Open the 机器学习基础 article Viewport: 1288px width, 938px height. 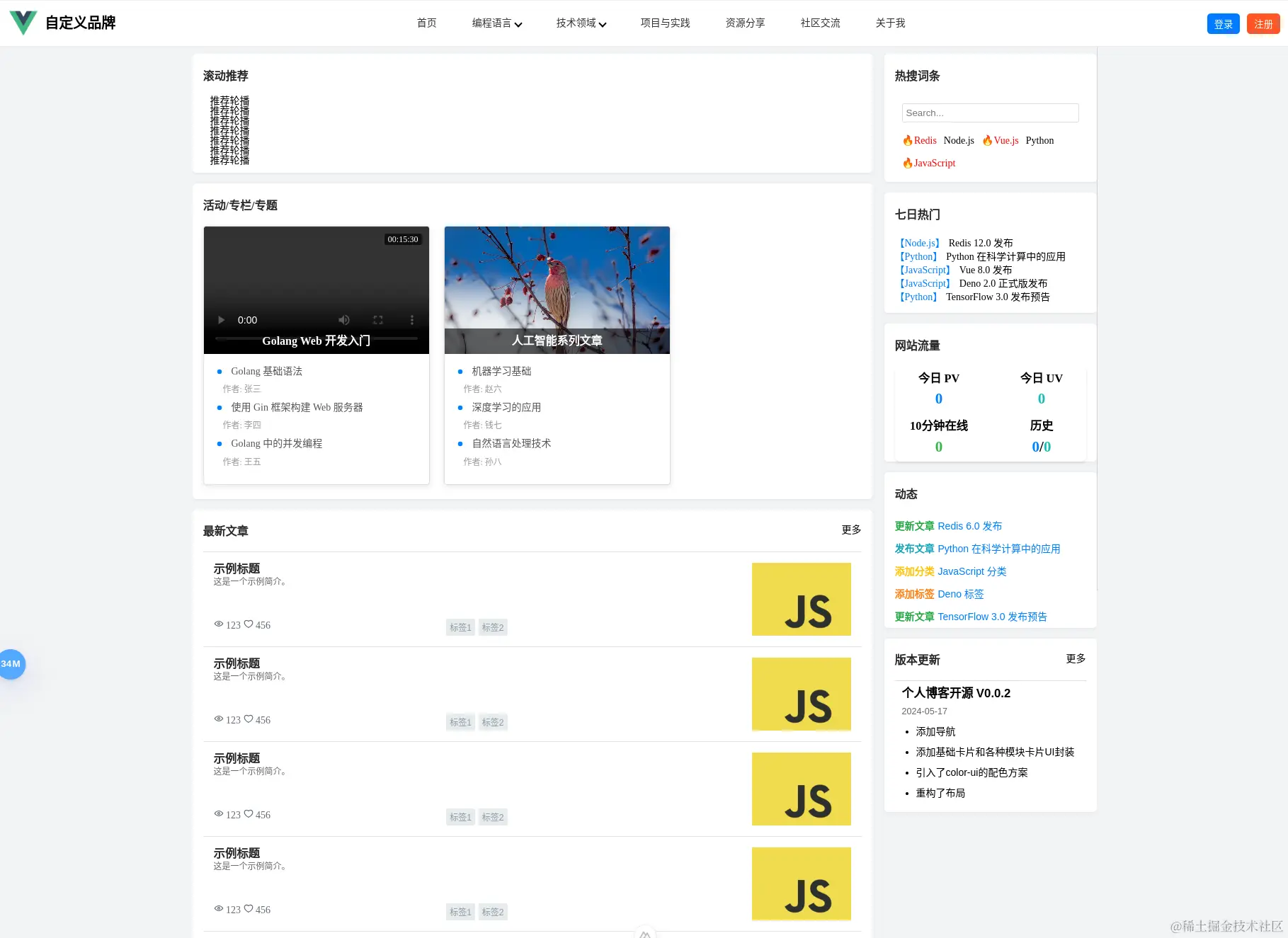(x=501, y=371)
